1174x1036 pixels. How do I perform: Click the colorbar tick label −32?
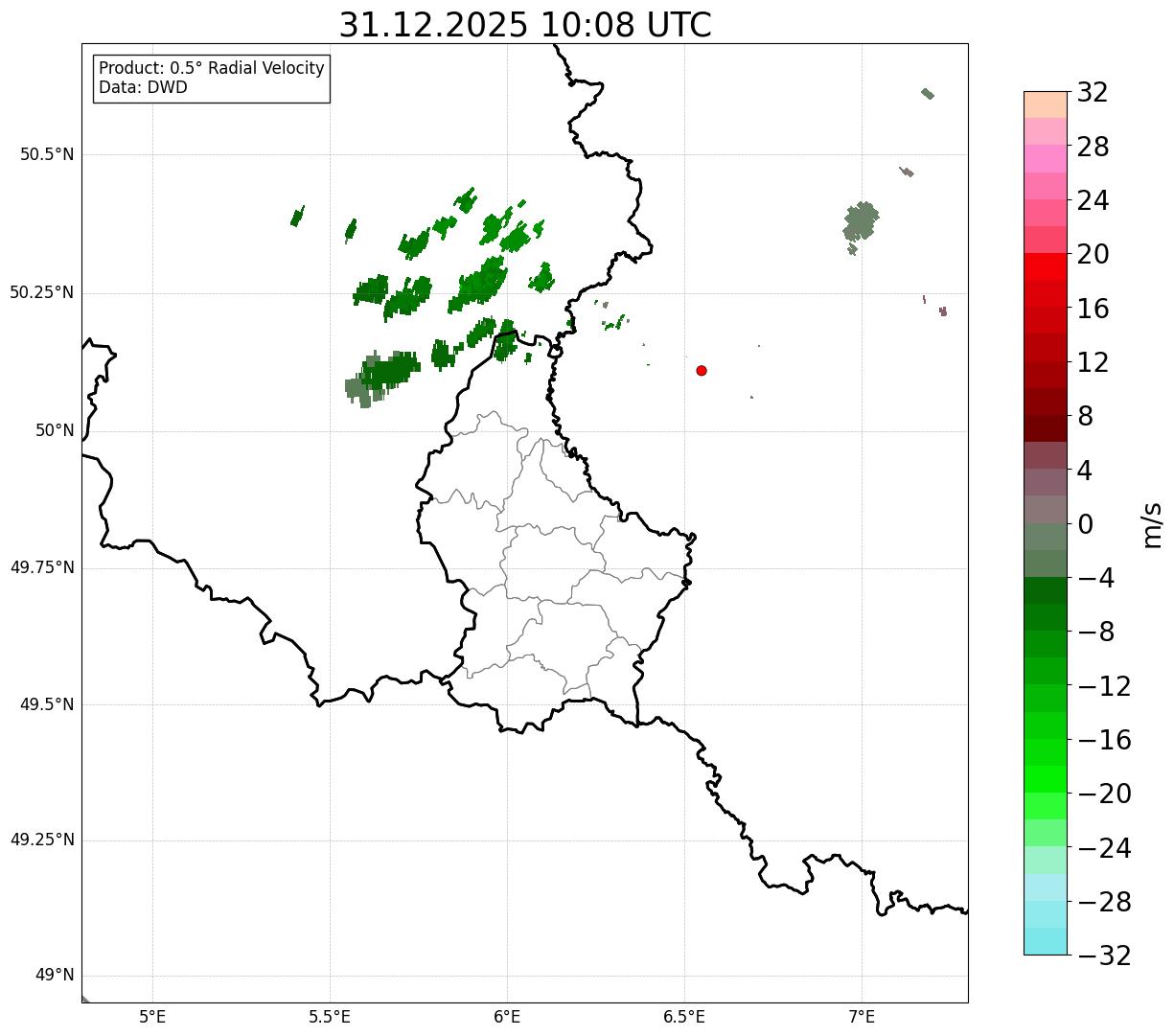(x=1104, y=955)
